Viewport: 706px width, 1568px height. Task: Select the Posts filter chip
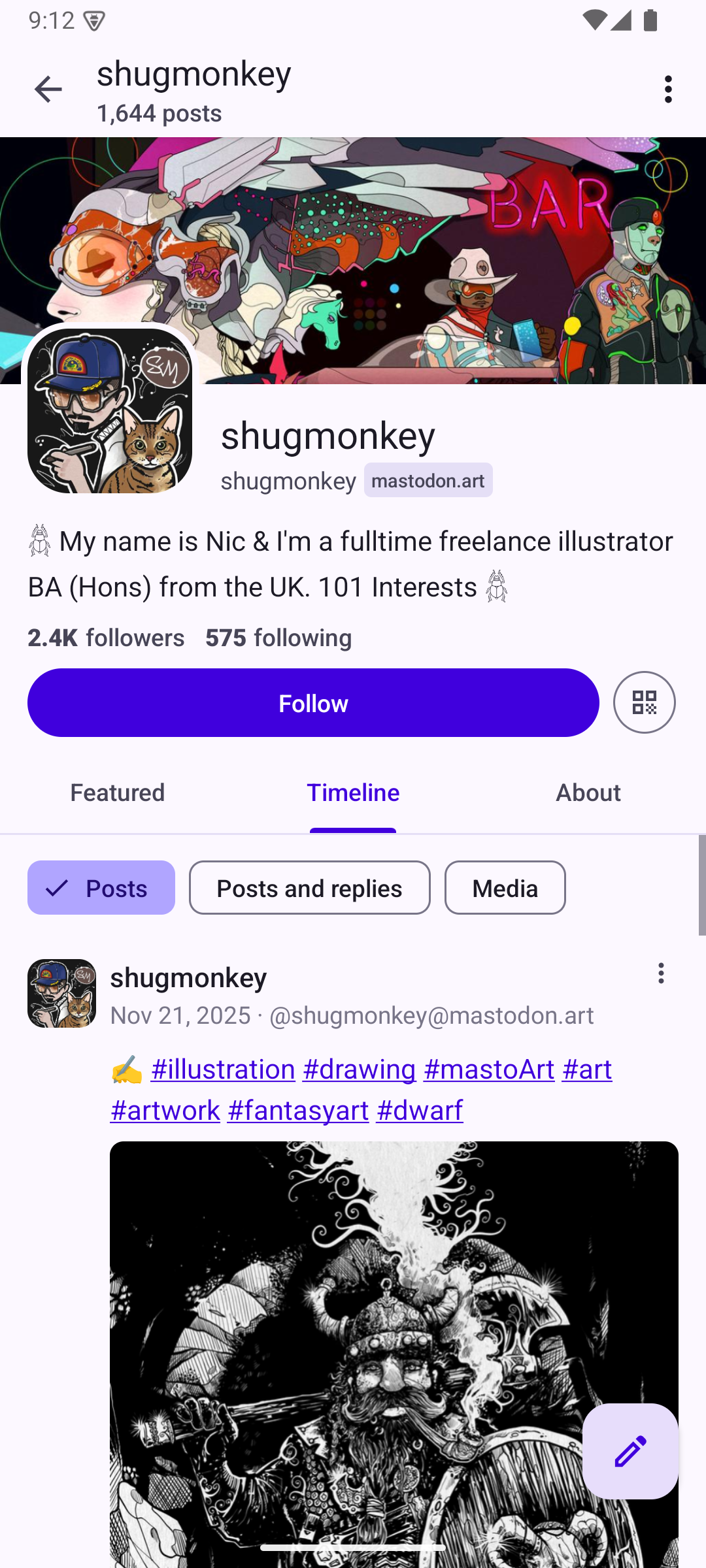coord(101,888)
